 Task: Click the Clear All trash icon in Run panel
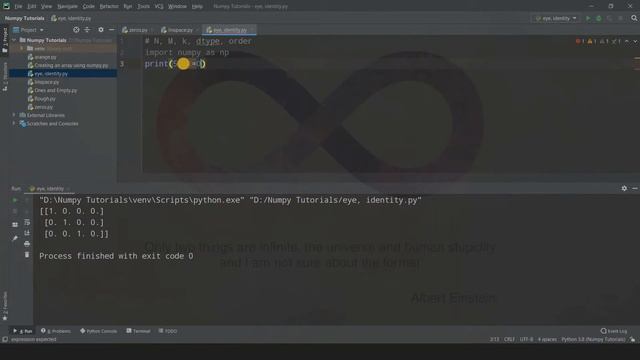point(27,255)
